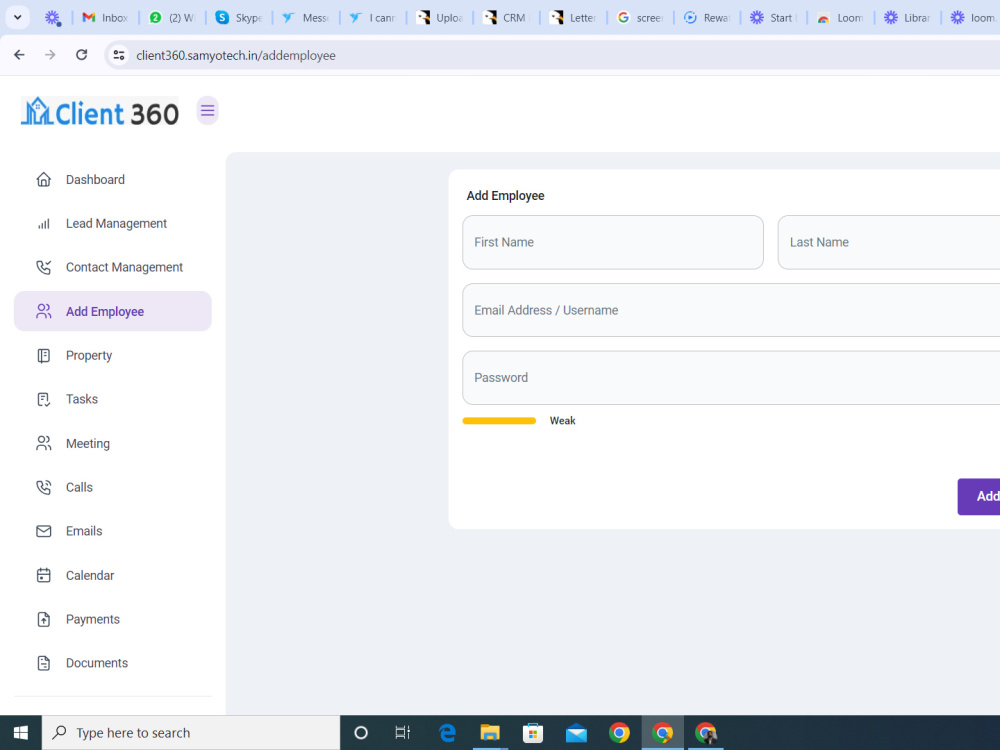Open Dashboard from sidebar
The height and width of the screenshot is (750, 1000).
click(113, 179)
